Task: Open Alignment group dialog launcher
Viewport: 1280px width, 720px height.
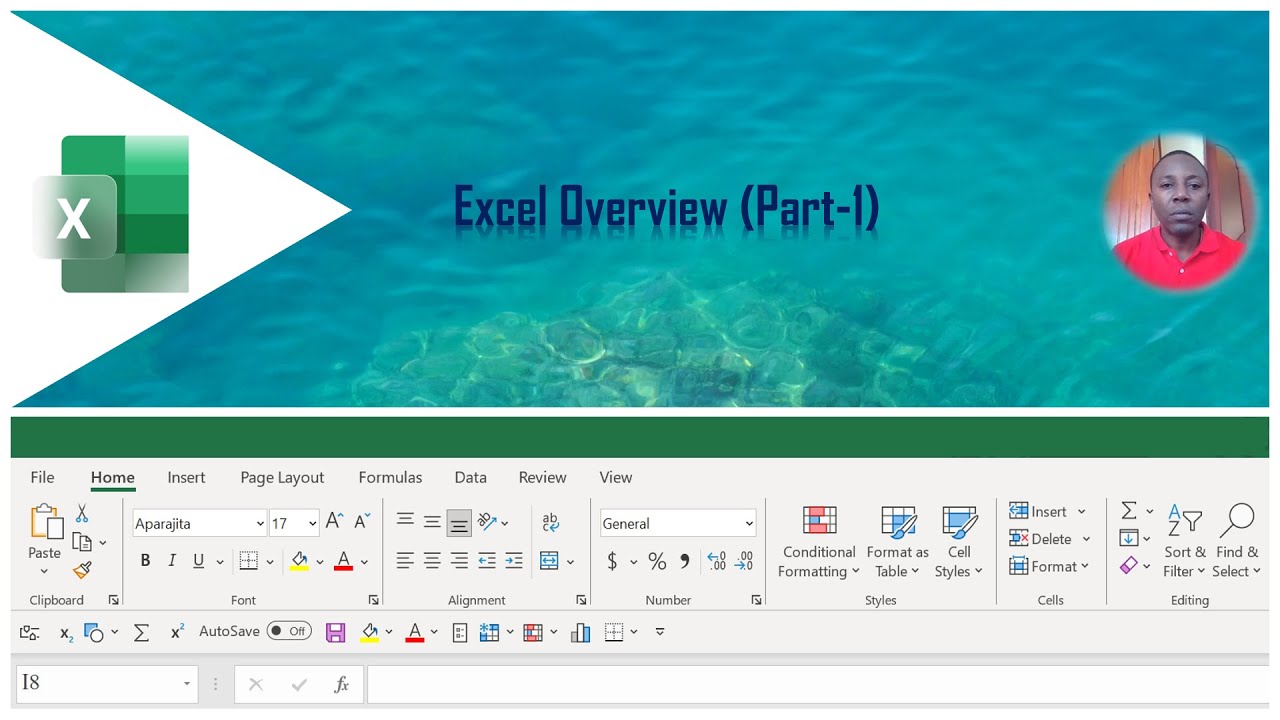Action: [x=581, y=600]
